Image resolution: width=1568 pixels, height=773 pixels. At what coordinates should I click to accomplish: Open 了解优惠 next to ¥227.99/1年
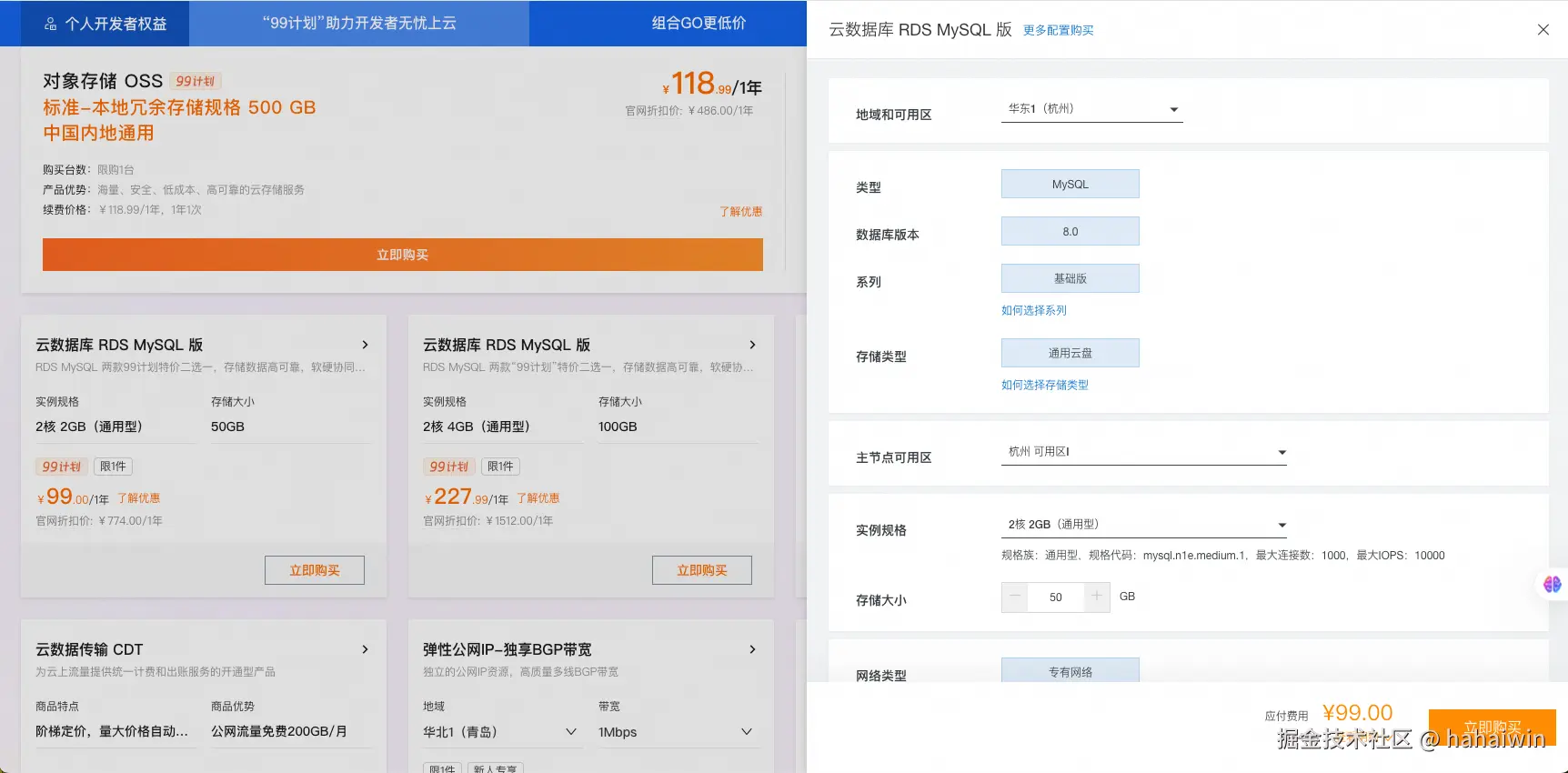538,498
